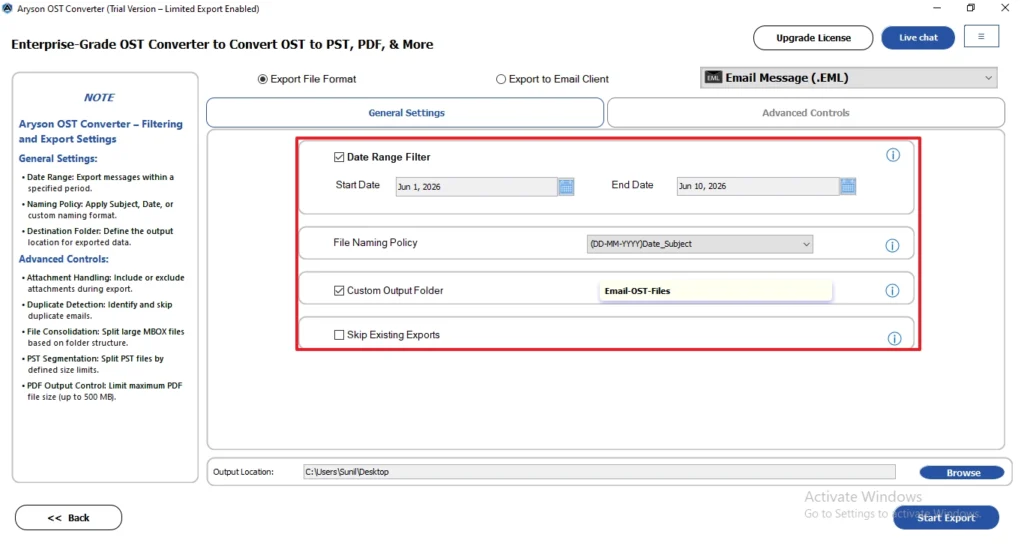Select the Export to Email Client option
This screenshot has width=1024, height=546.
click(501, 79)
